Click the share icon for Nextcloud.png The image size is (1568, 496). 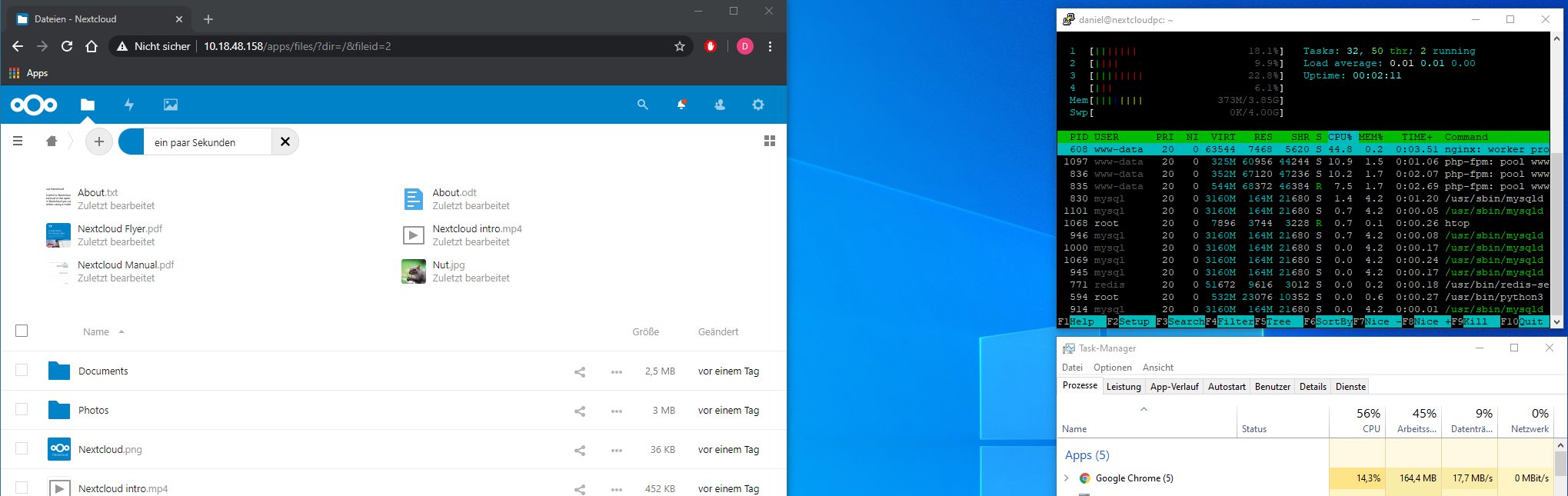[x=580, y=451]
